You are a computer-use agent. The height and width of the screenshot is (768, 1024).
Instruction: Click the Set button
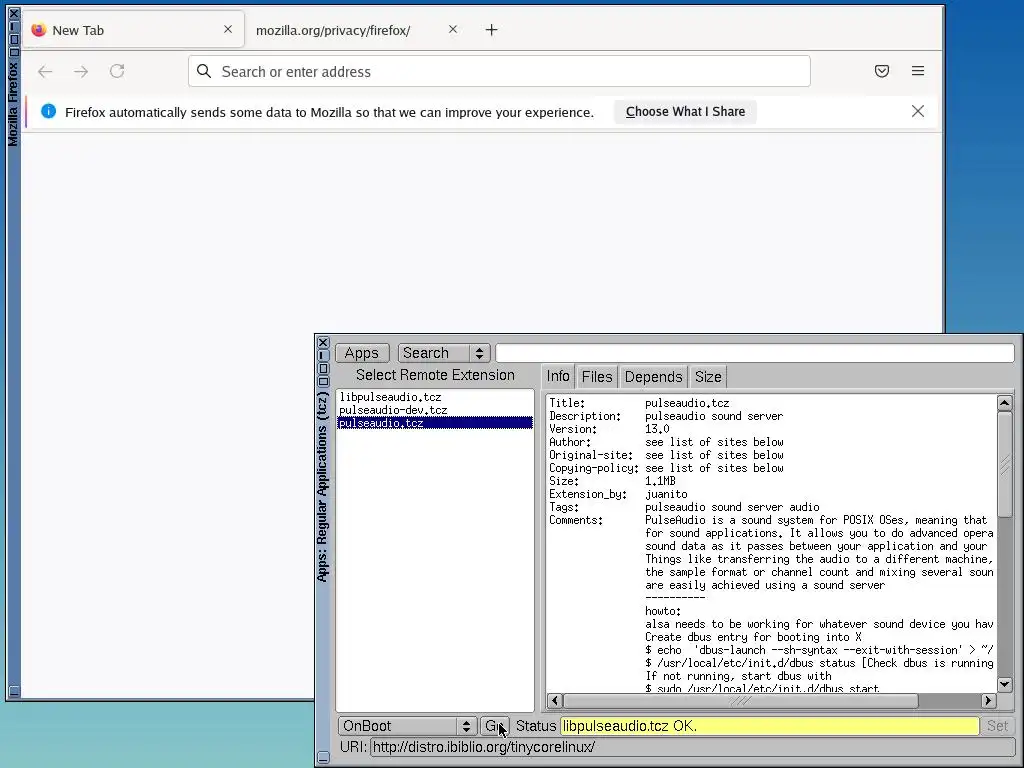997,726
